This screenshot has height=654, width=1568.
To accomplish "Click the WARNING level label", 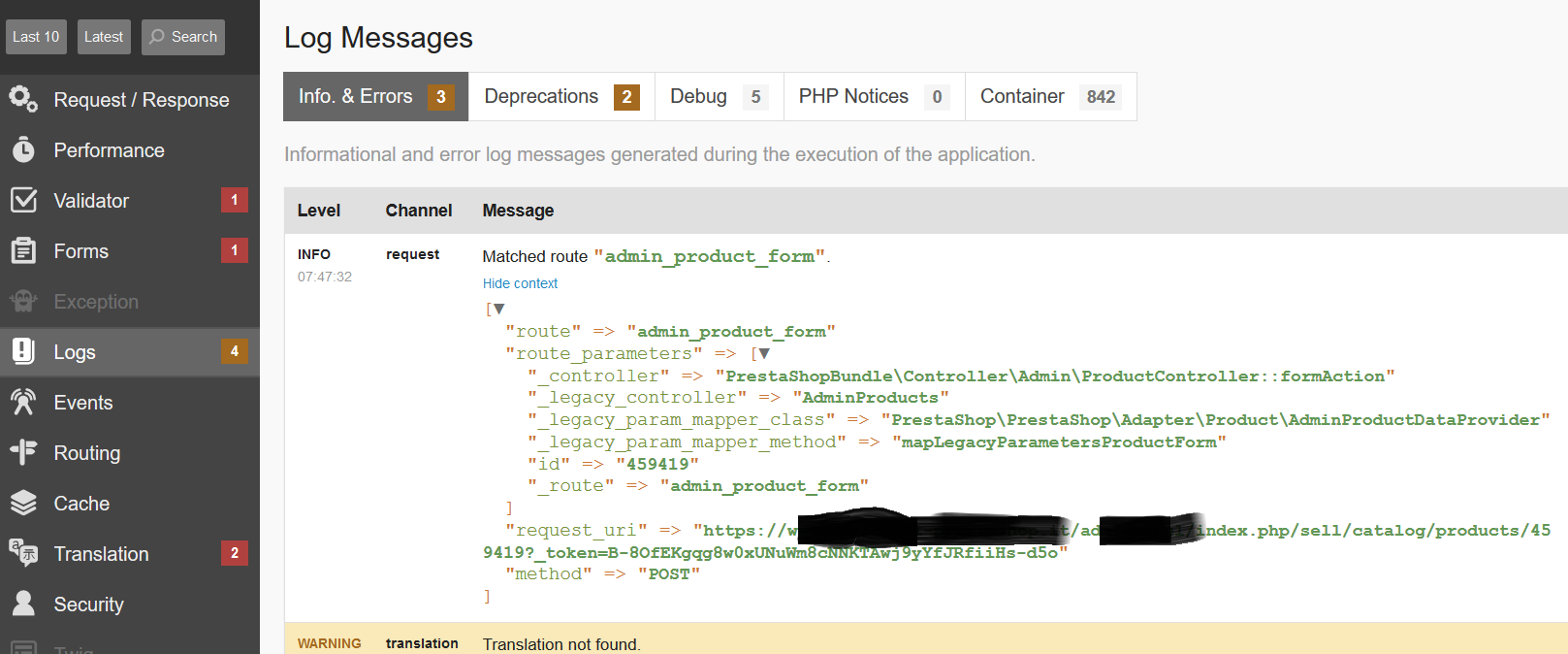I will (329, 643).
